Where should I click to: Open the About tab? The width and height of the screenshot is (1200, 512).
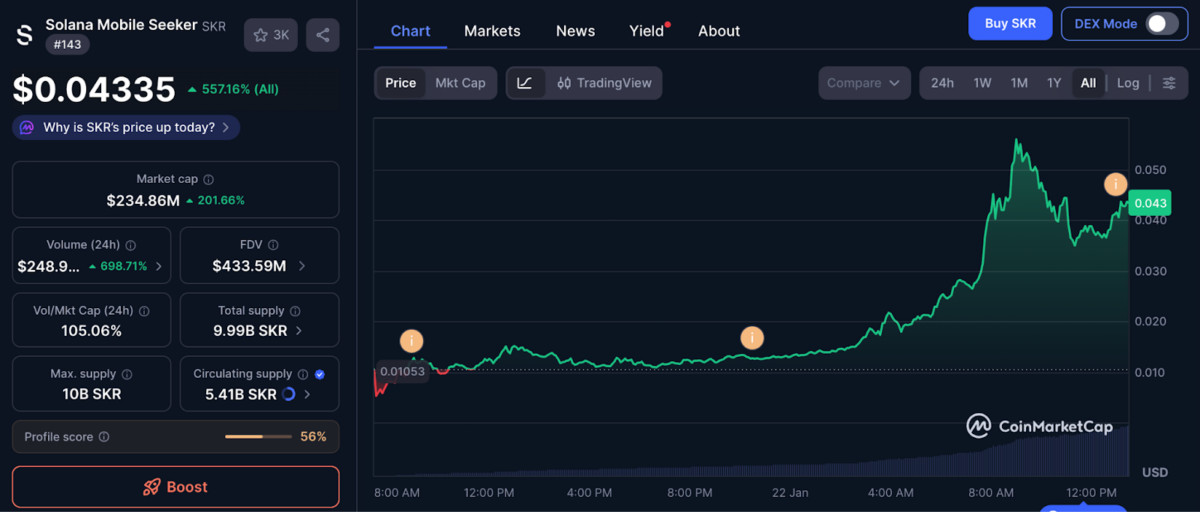(719, 31)
